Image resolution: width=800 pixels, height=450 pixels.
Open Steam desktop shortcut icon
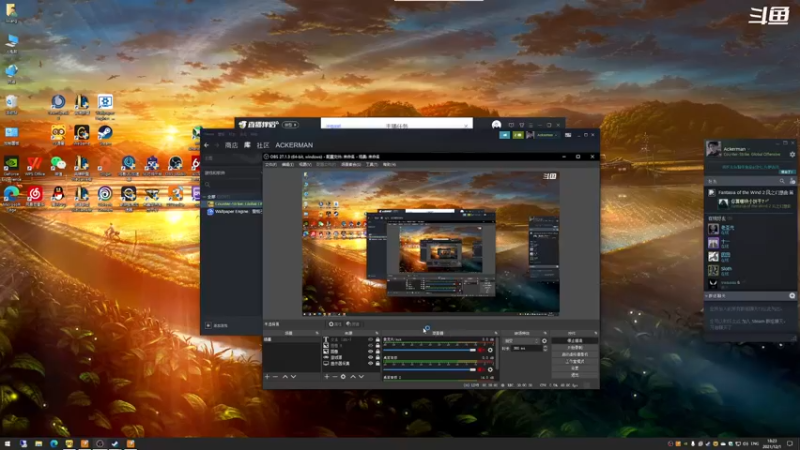(105, 135)
